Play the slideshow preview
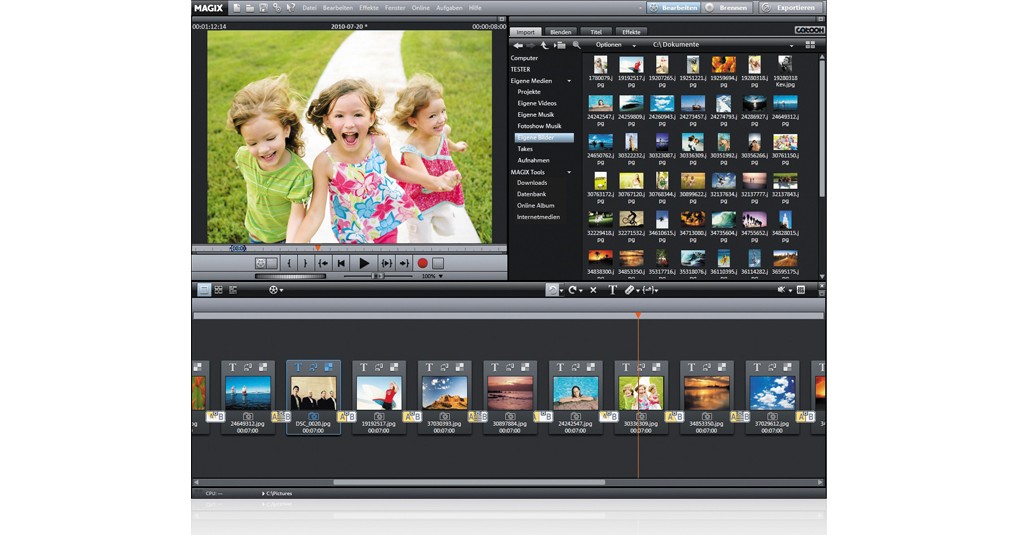 click(x=364, y=263)
